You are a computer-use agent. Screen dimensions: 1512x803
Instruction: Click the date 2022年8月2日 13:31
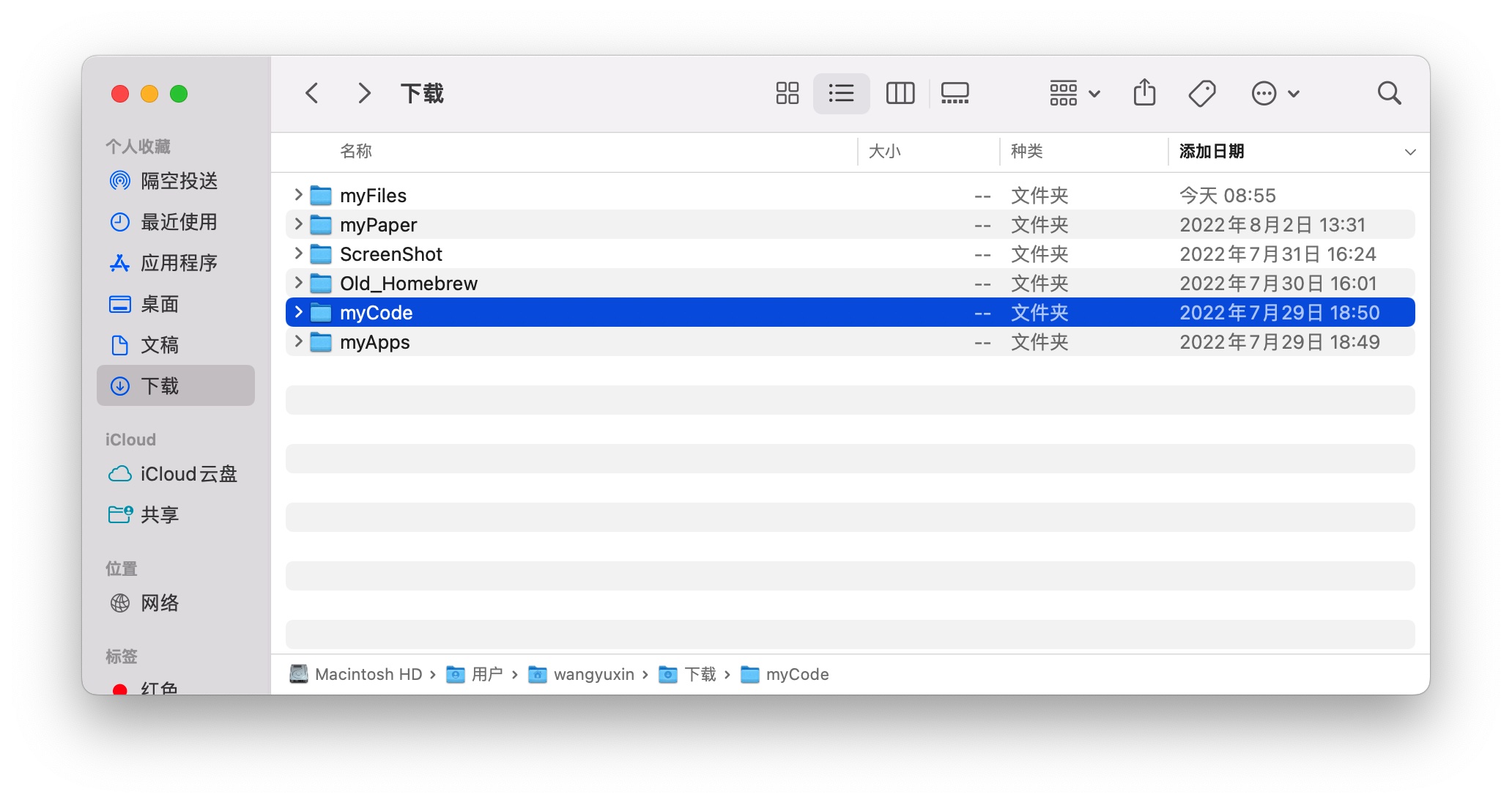1272,225
